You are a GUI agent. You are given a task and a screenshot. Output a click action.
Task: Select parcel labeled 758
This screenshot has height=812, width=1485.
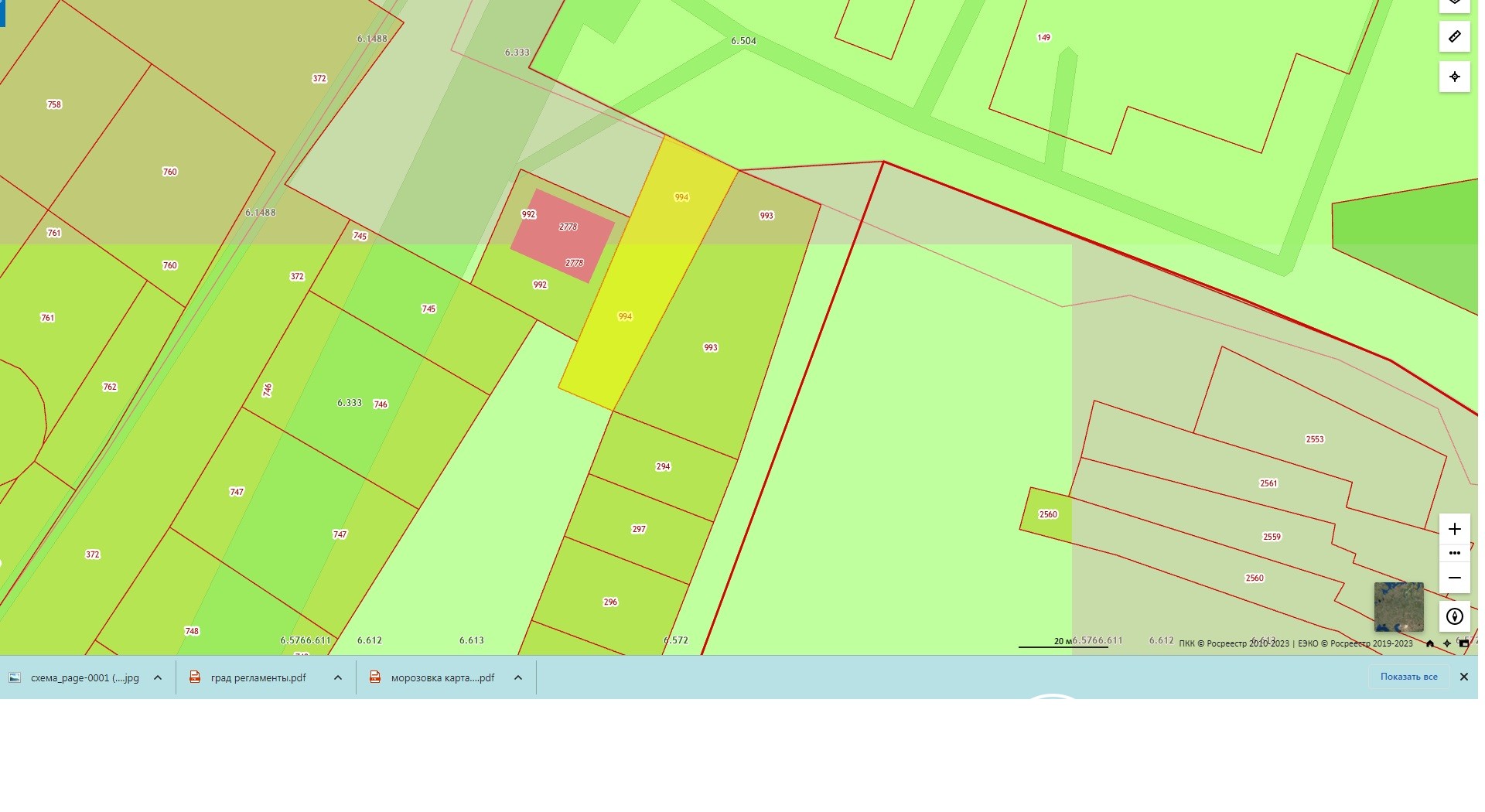[54, 104]
